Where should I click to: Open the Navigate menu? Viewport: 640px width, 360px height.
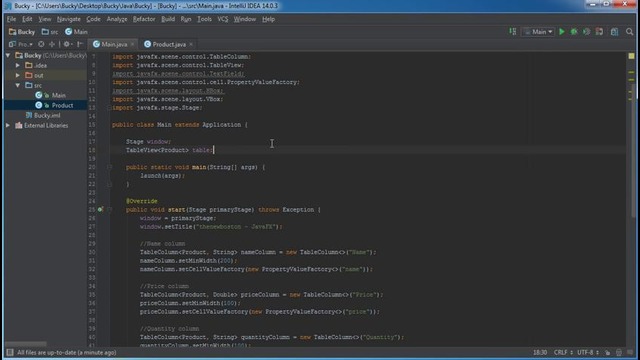[x=69, y=19]
